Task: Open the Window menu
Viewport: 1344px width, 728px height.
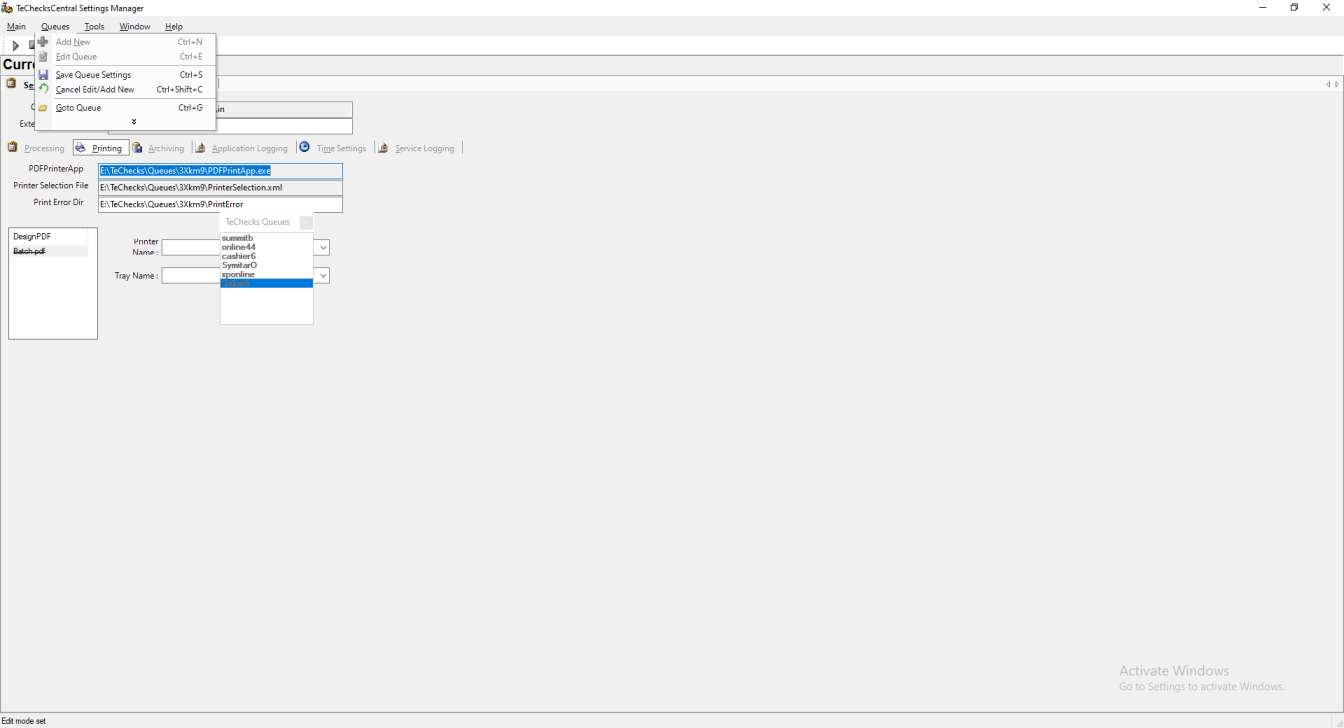Action: tap(135, 27)
